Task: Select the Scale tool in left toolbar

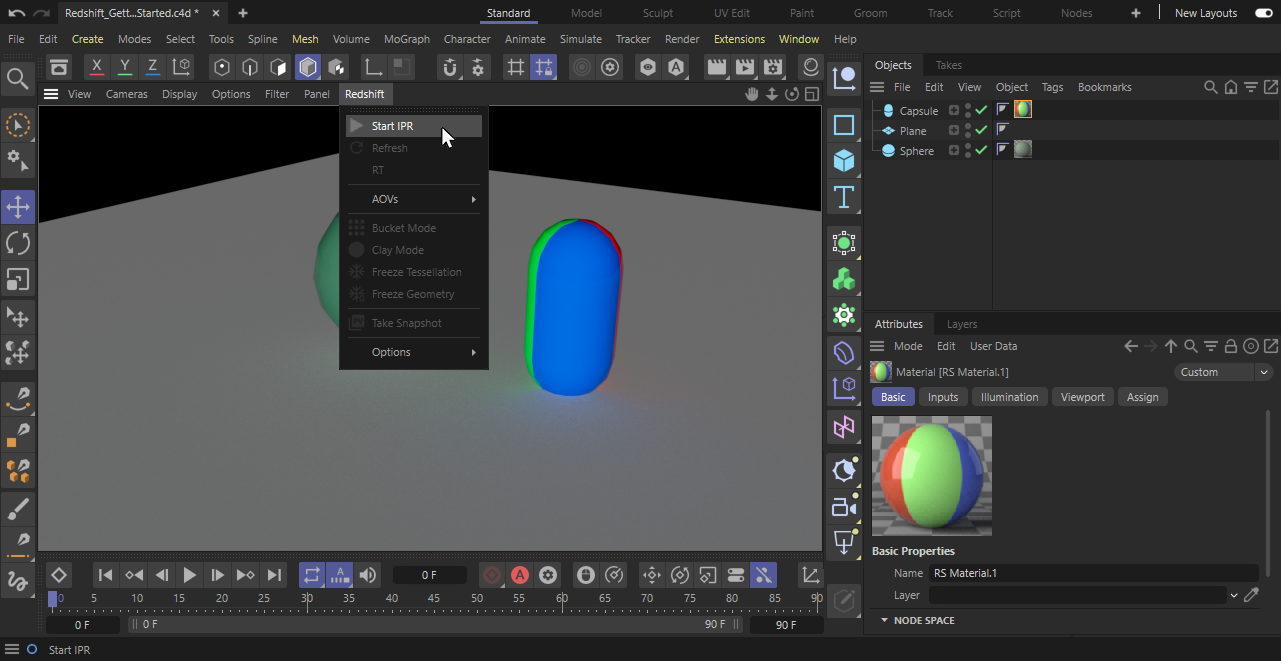Action: [x=18, y=279]
